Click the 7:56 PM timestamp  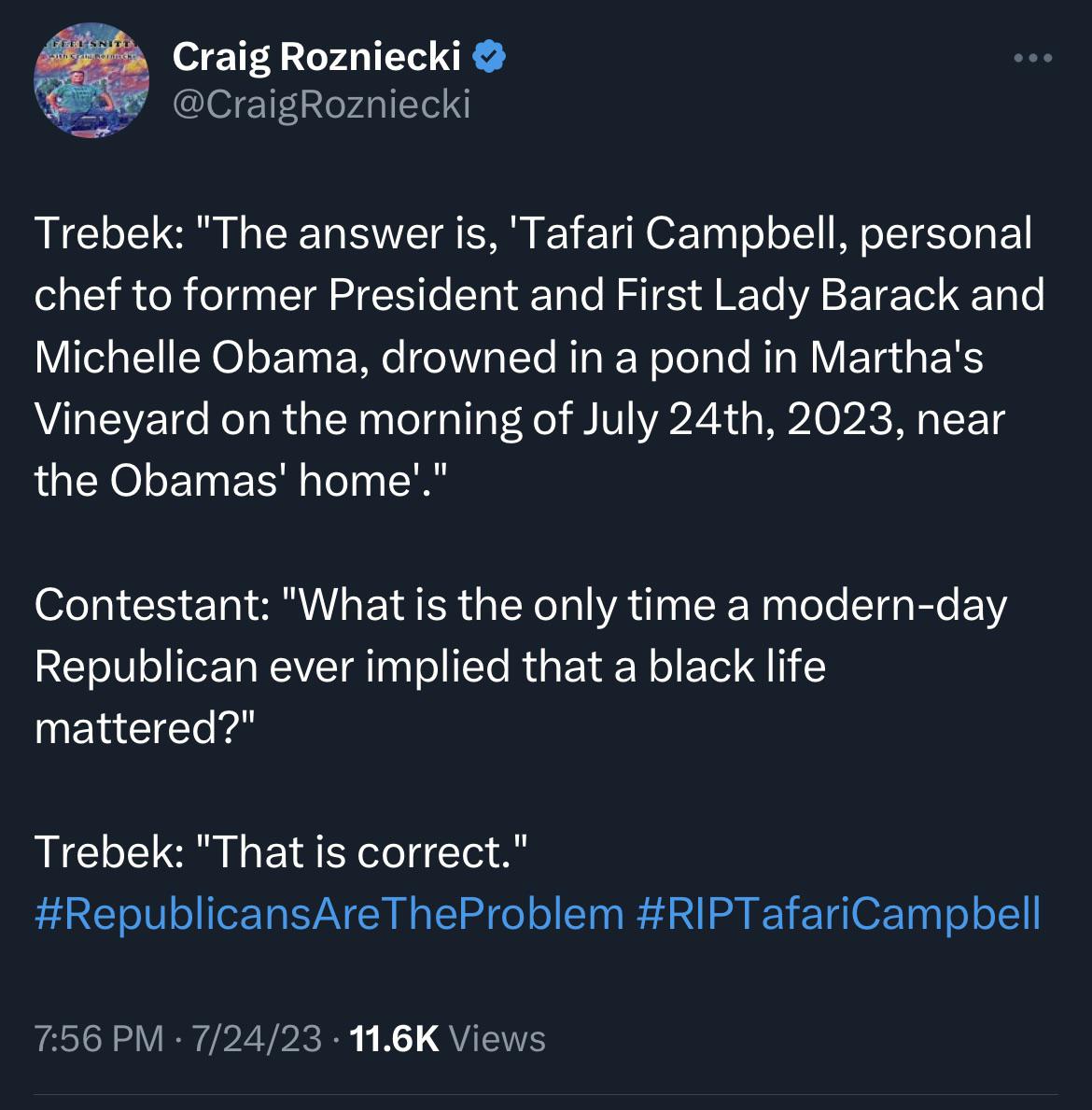click(x=99, y=1038)
